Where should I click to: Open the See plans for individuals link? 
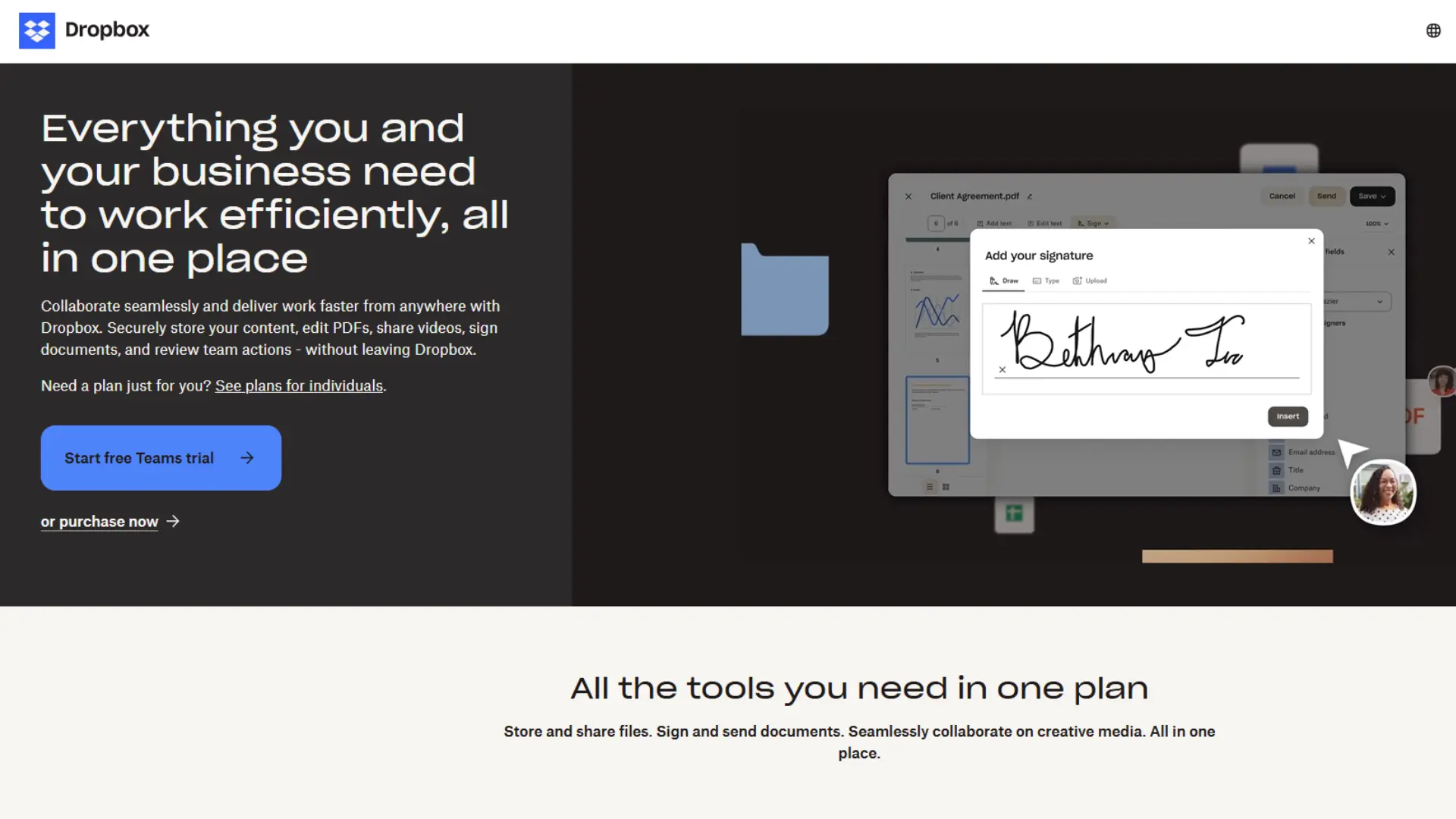[x=299, y=386]
